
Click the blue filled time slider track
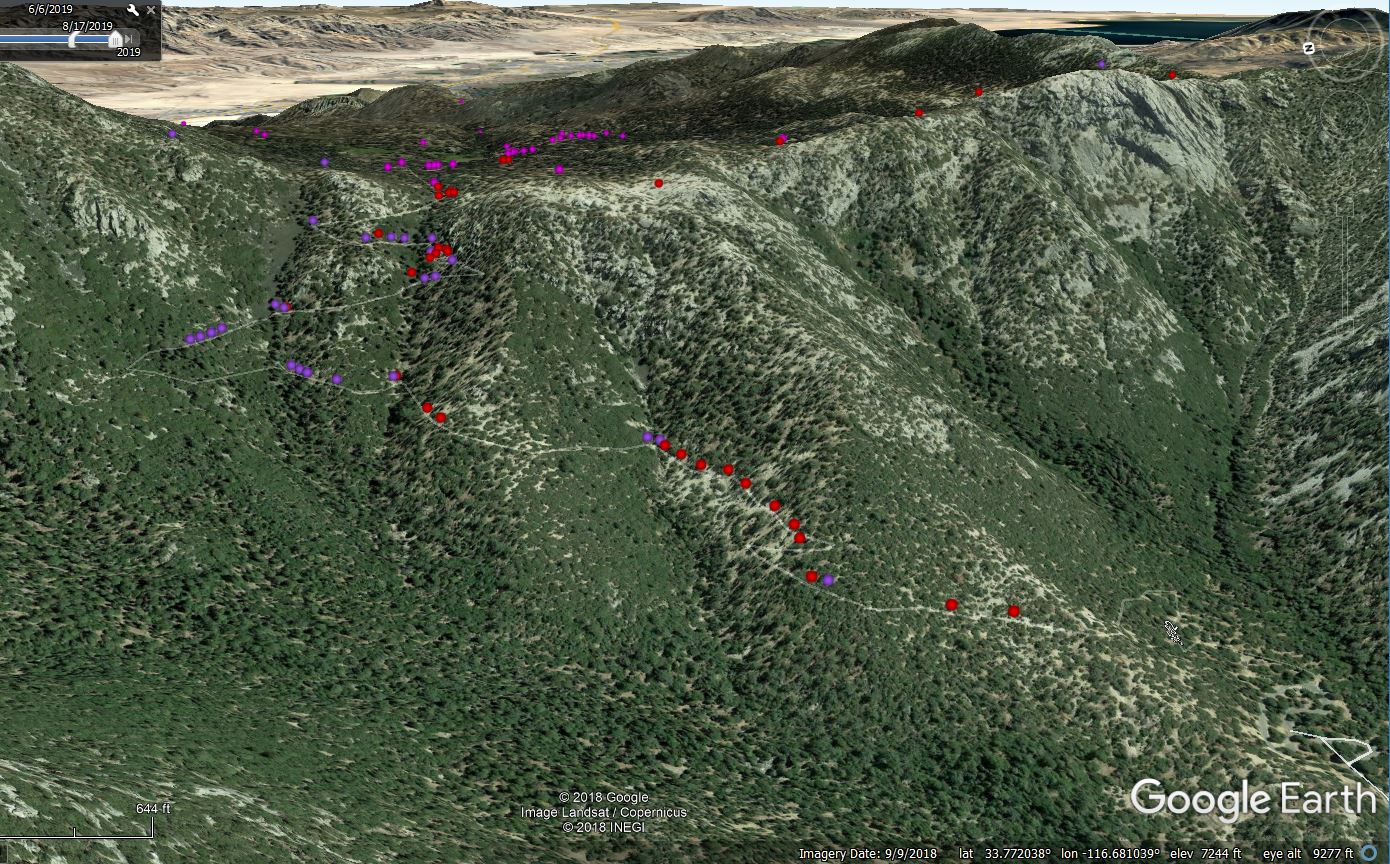tap(35, 39)
